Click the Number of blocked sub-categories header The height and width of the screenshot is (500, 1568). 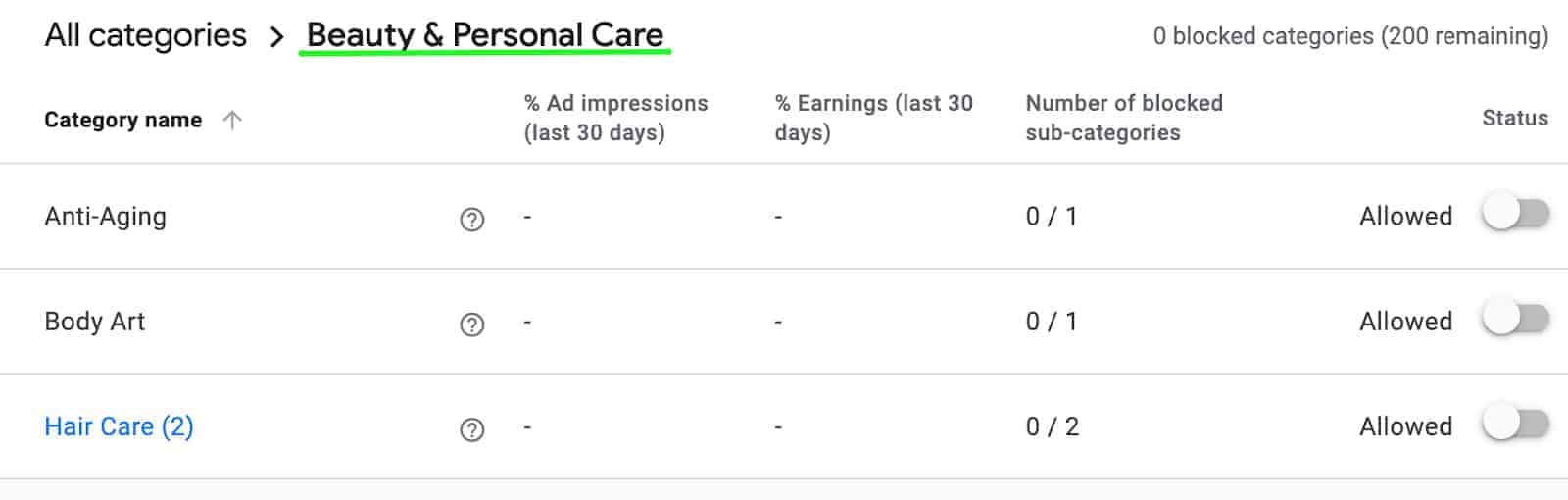[x=1124, y=118]
